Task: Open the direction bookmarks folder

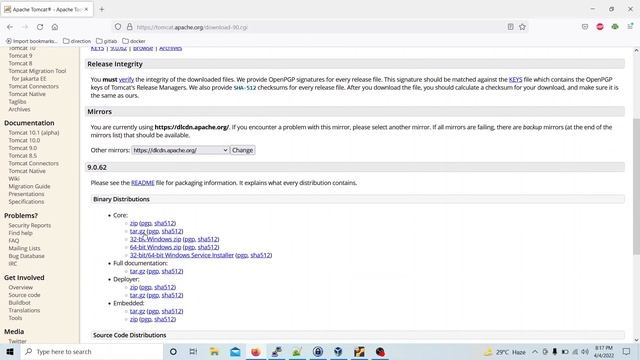Action: coord(77,41)
